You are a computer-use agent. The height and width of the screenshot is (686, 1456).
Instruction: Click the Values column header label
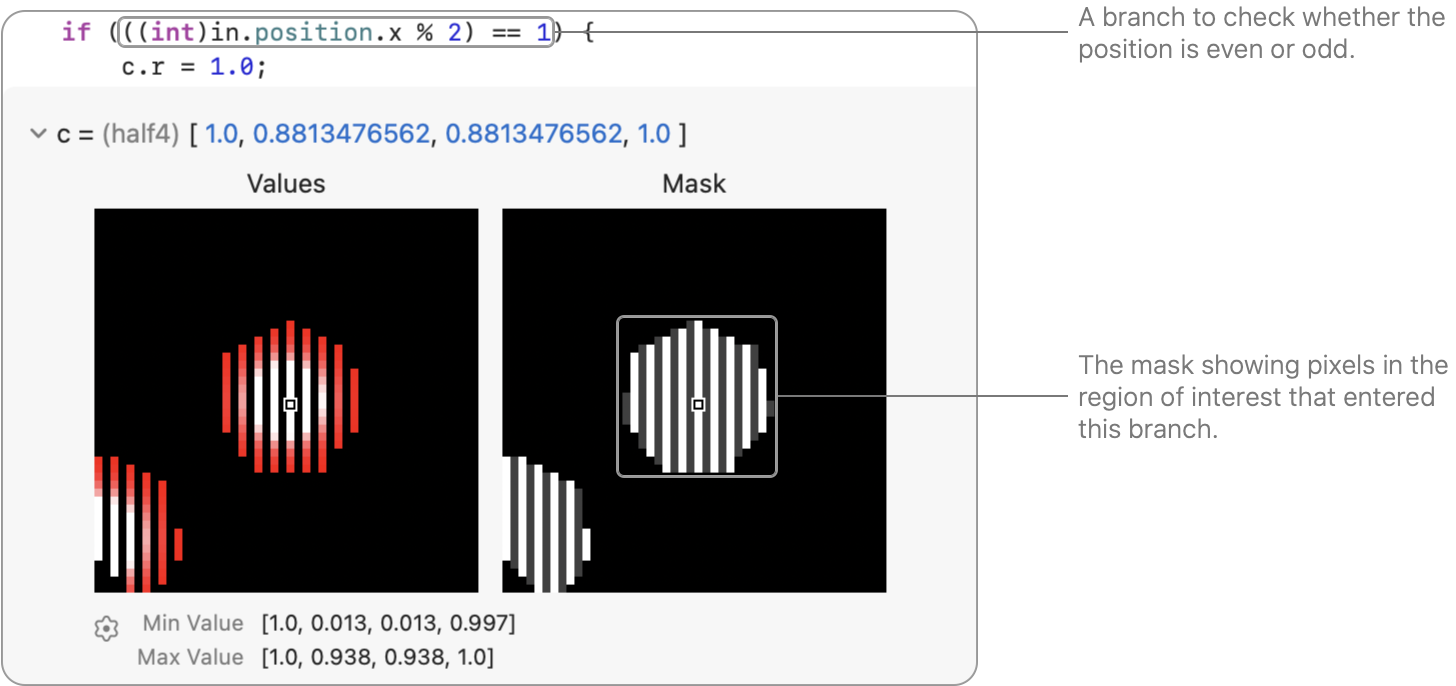click(x=286, y=183)
